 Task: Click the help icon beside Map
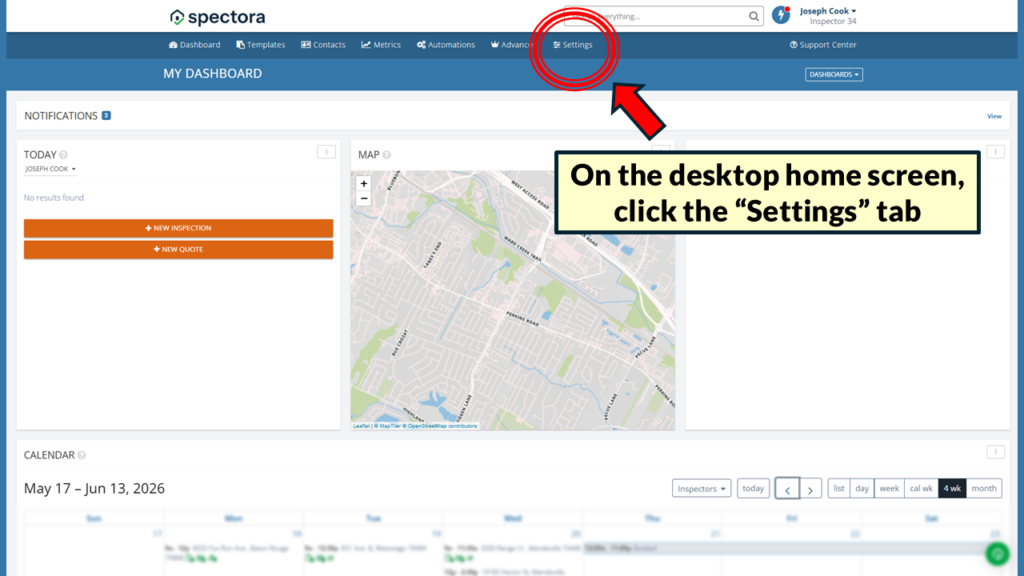[387, 155]
